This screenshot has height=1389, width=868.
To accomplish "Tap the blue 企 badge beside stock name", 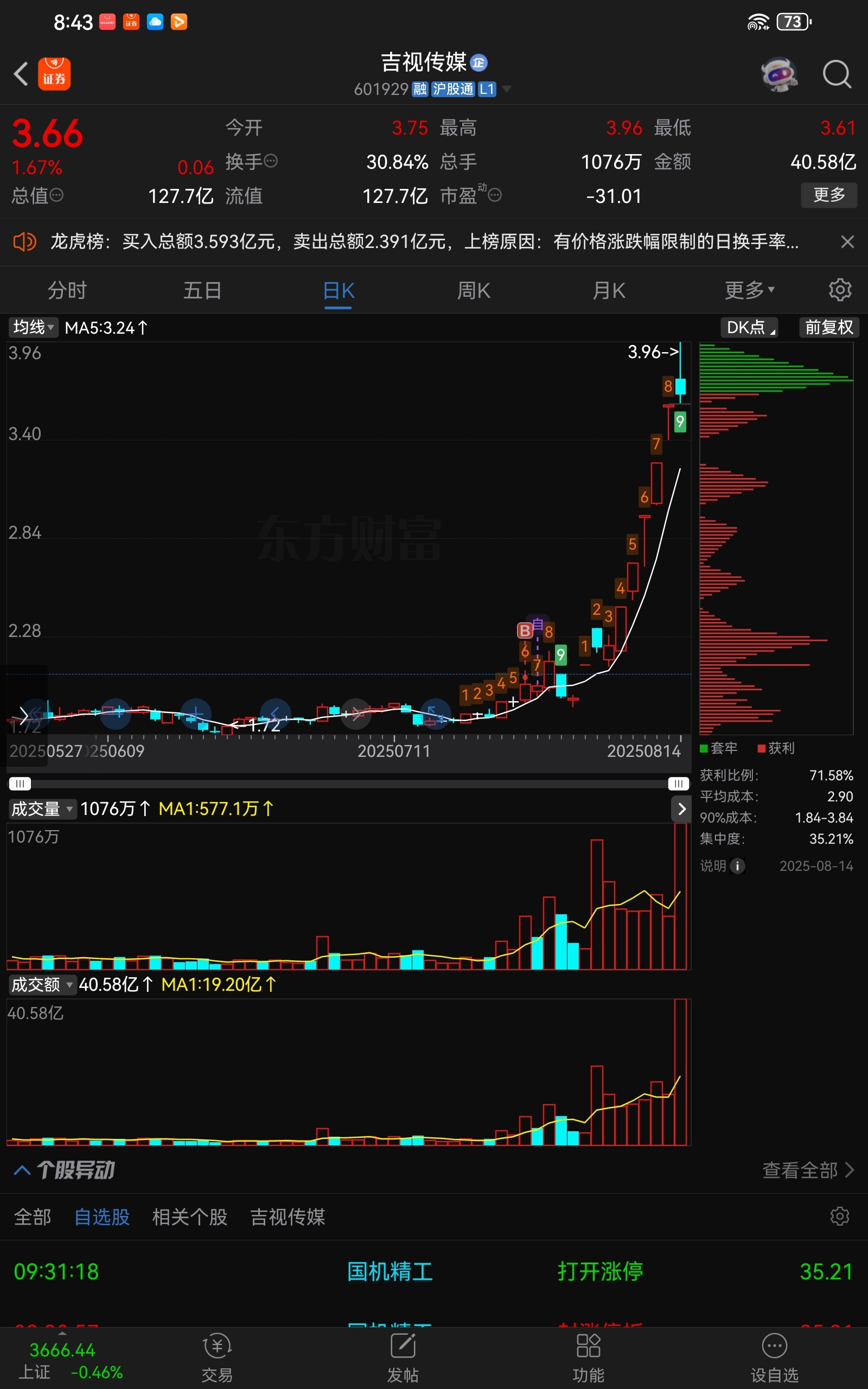I will [x=479, y=62].
